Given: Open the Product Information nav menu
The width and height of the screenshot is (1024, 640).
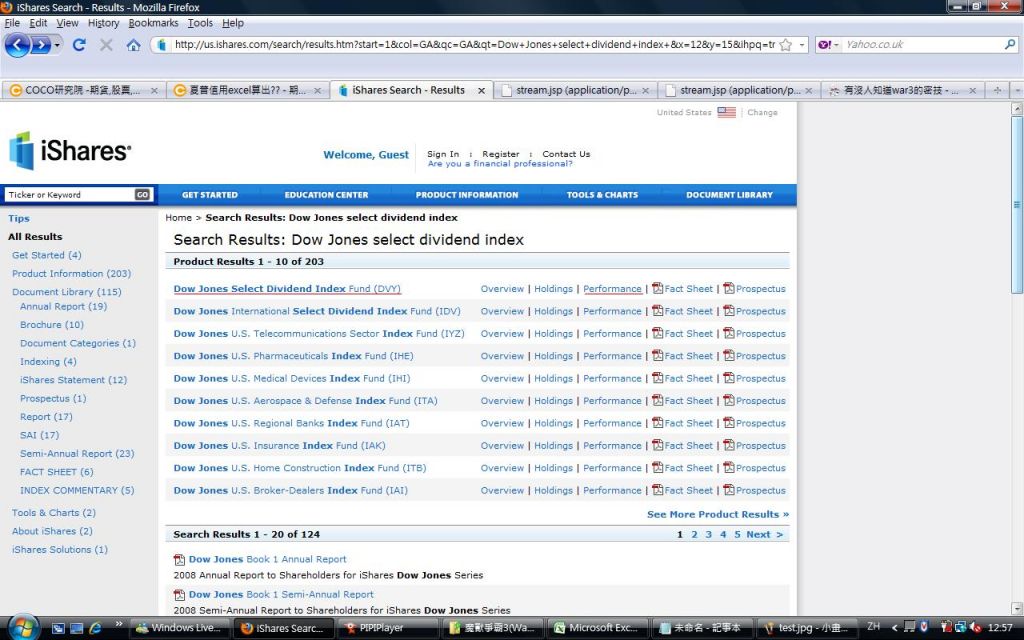Looking at the screenshot, I should coord(467,195).
